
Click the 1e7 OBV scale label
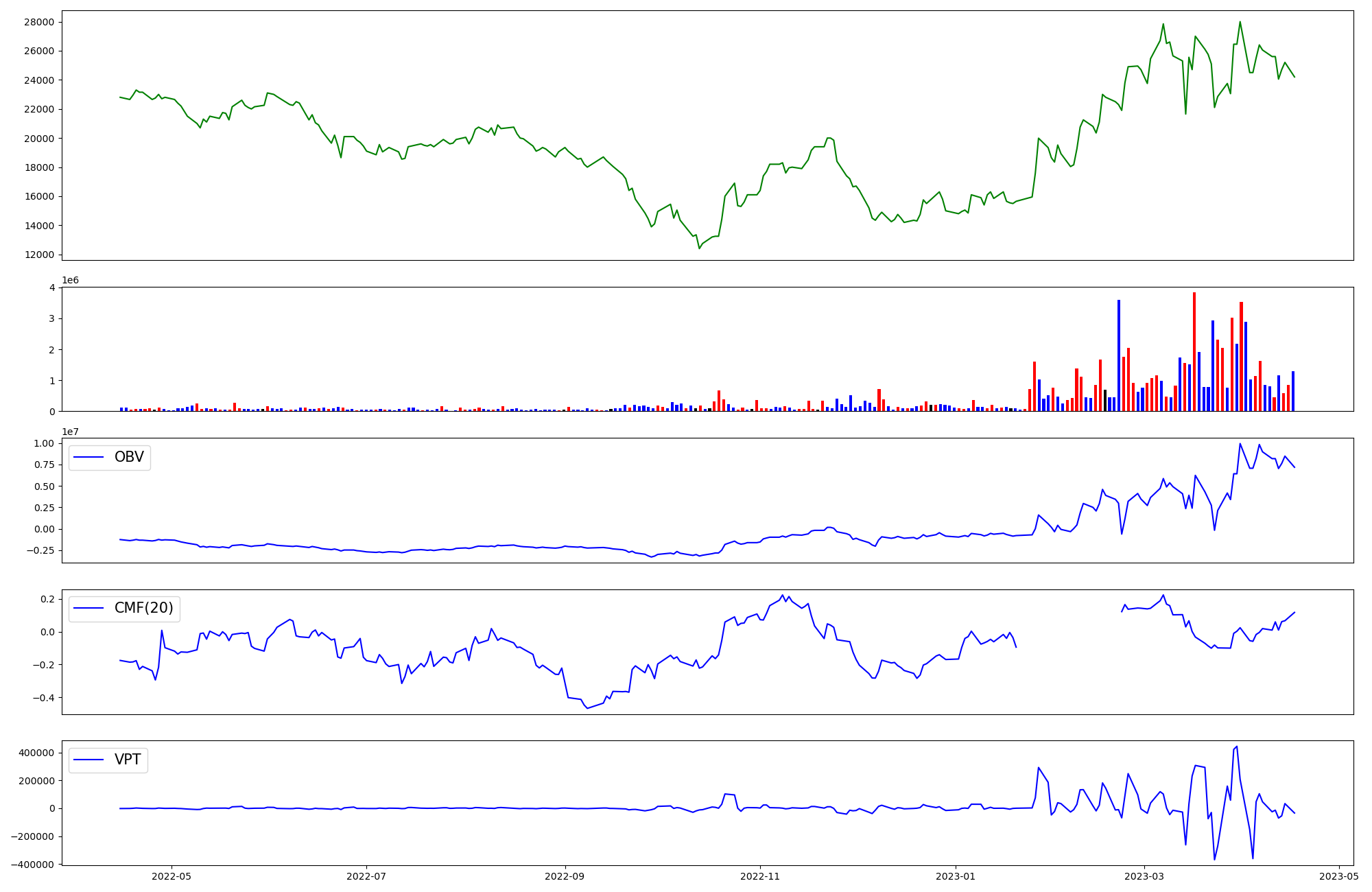pyautogui.click(x=70, y=432)
